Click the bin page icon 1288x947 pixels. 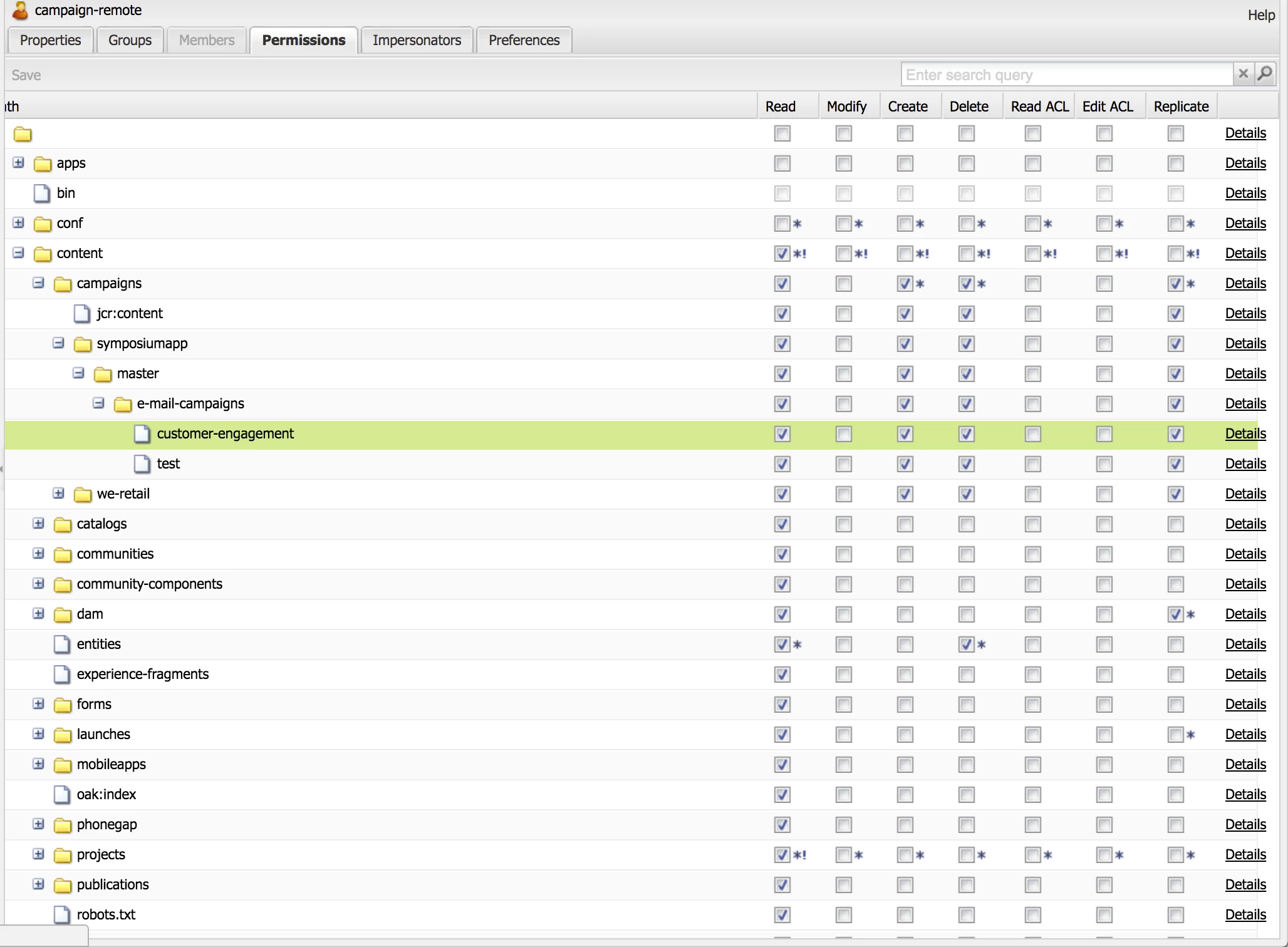click(x=42, y=194)
